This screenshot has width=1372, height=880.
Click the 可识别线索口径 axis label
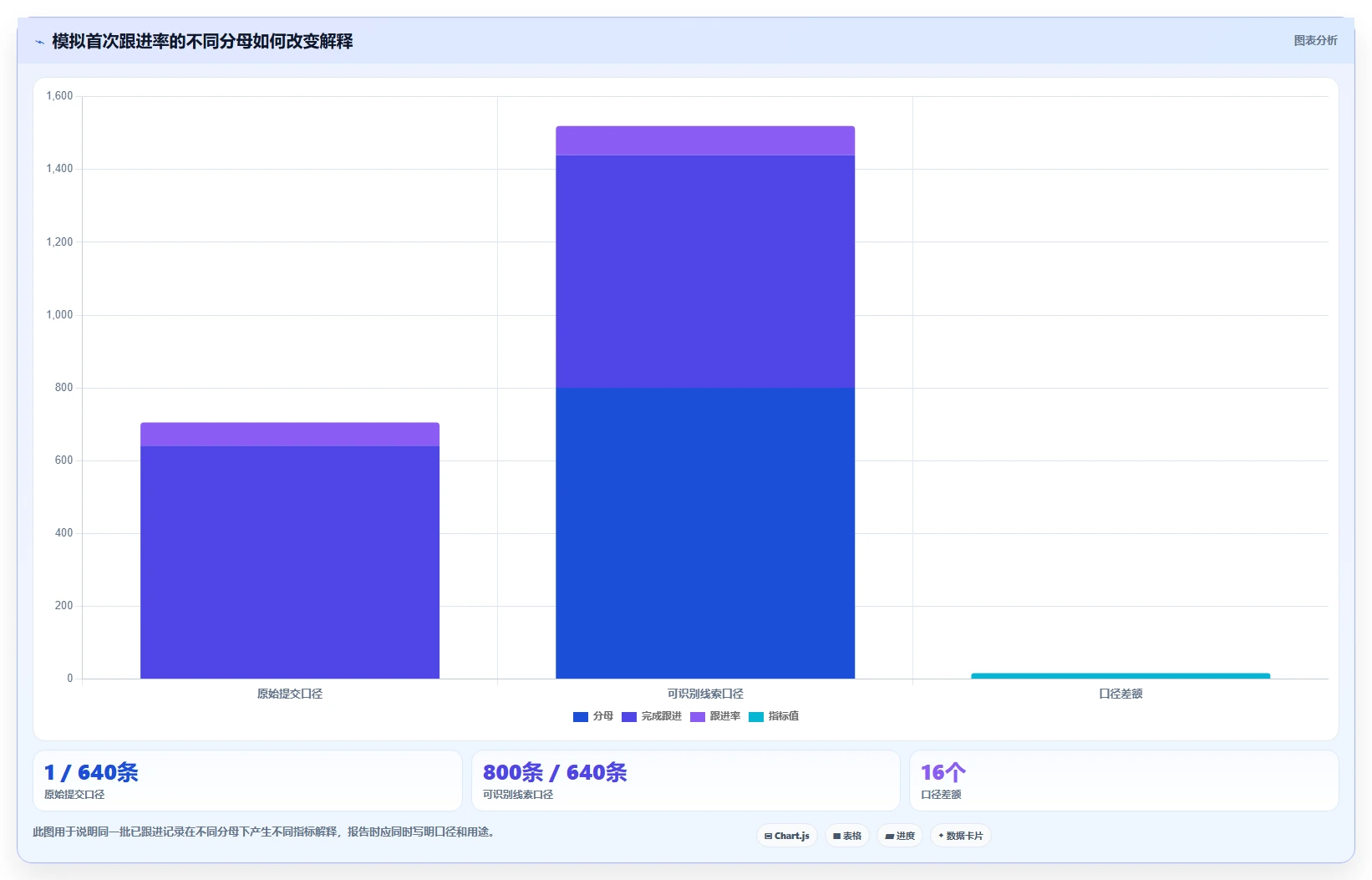(x=705, y=694)
